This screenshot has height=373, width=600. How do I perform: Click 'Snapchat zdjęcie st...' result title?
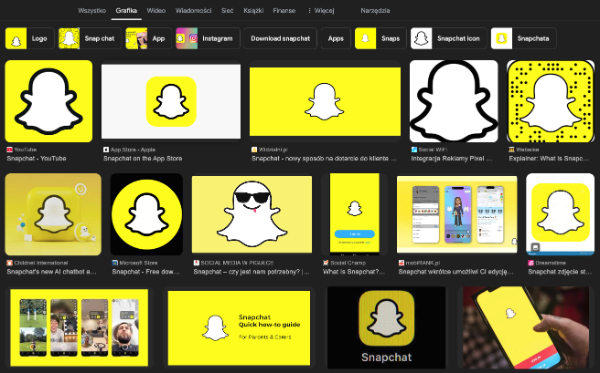pyautogui.click(x=559, y=272)
